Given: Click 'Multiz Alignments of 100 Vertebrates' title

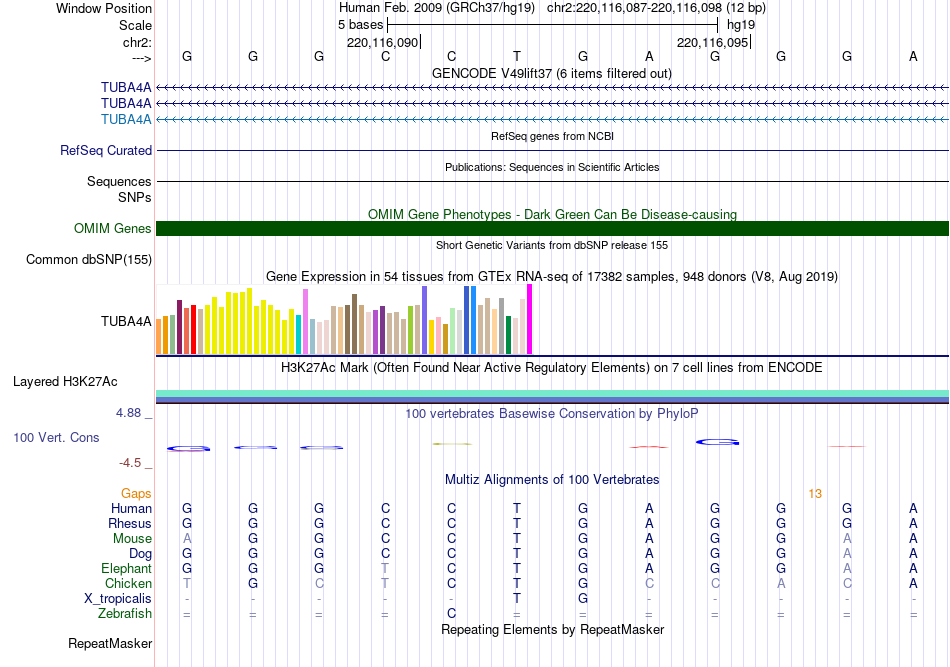Looking at the screenshot, I should coord(552,480).
